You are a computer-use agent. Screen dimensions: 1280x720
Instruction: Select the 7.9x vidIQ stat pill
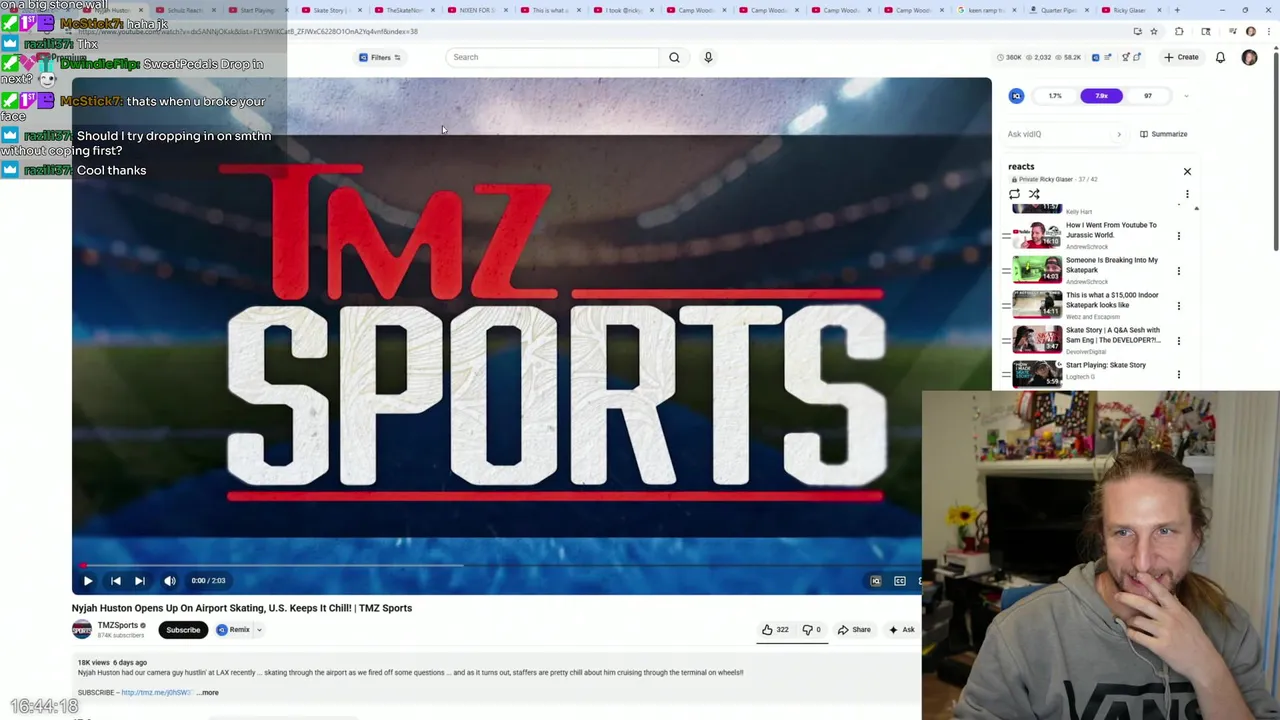click(x=1101, y=96)
